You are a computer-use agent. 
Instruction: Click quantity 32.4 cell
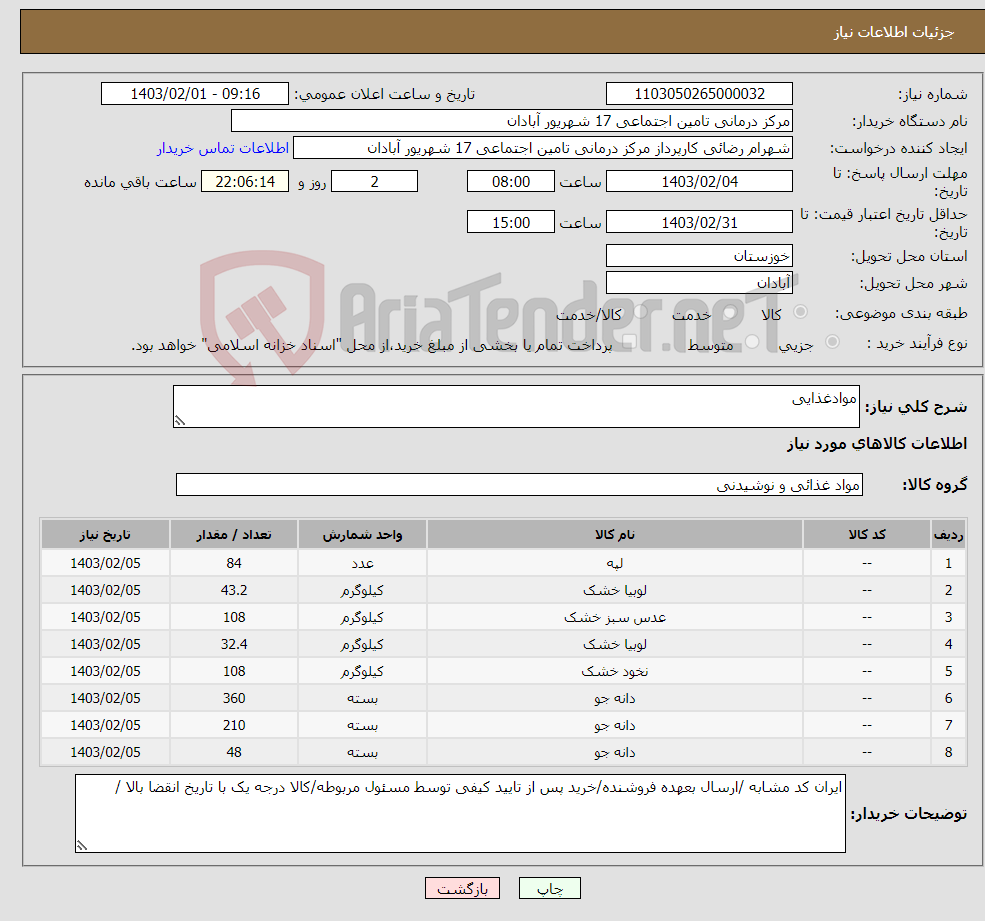[234, 644]
